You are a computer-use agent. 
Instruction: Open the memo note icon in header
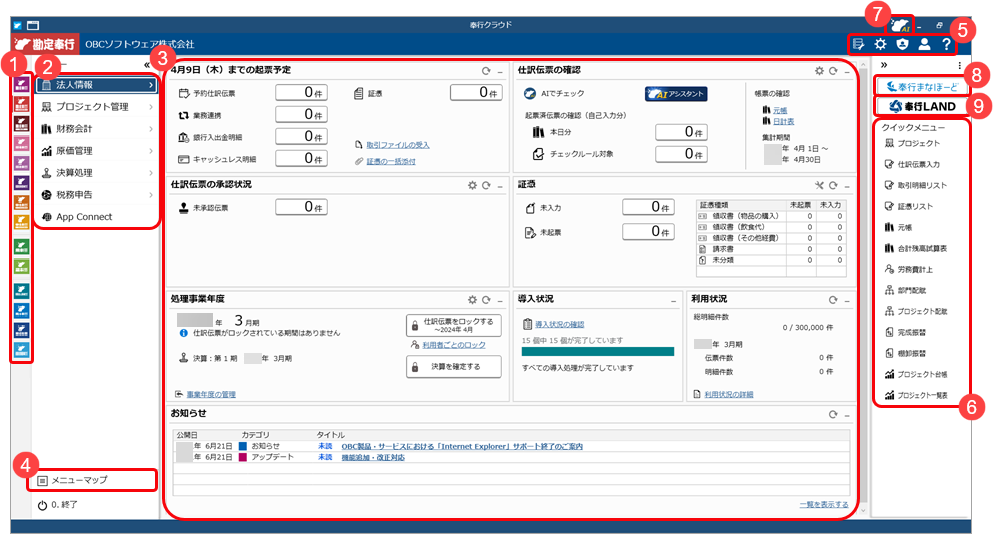click(859, 44)
